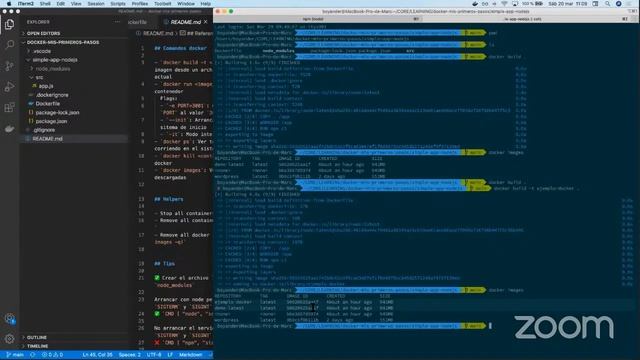
Task: Click the date and time in menu bar
Action: (x=568, y=4)
